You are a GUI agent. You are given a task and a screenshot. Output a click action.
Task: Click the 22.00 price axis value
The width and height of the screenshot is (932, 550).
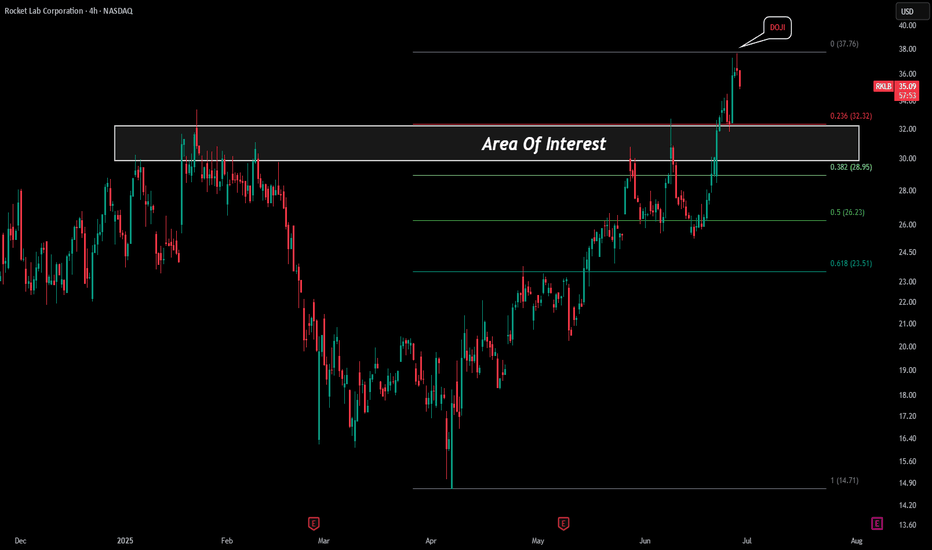click(907, 302)
